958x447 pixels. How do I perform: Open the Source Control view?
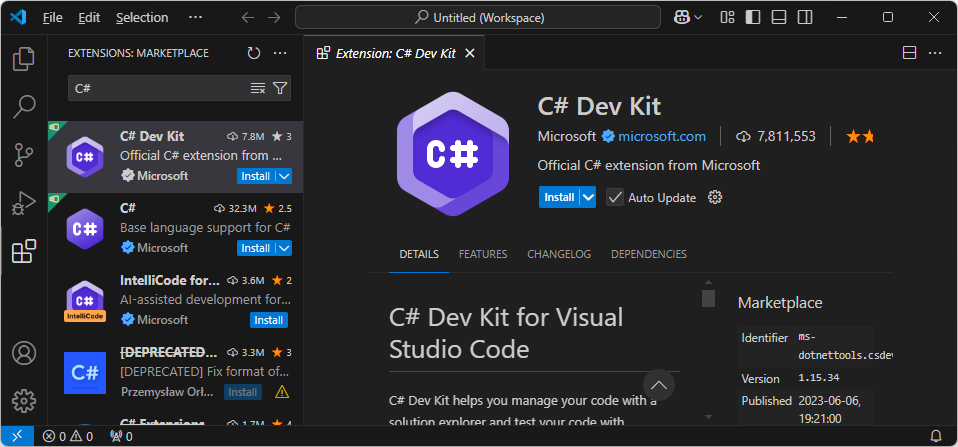(x=24, y=155)
